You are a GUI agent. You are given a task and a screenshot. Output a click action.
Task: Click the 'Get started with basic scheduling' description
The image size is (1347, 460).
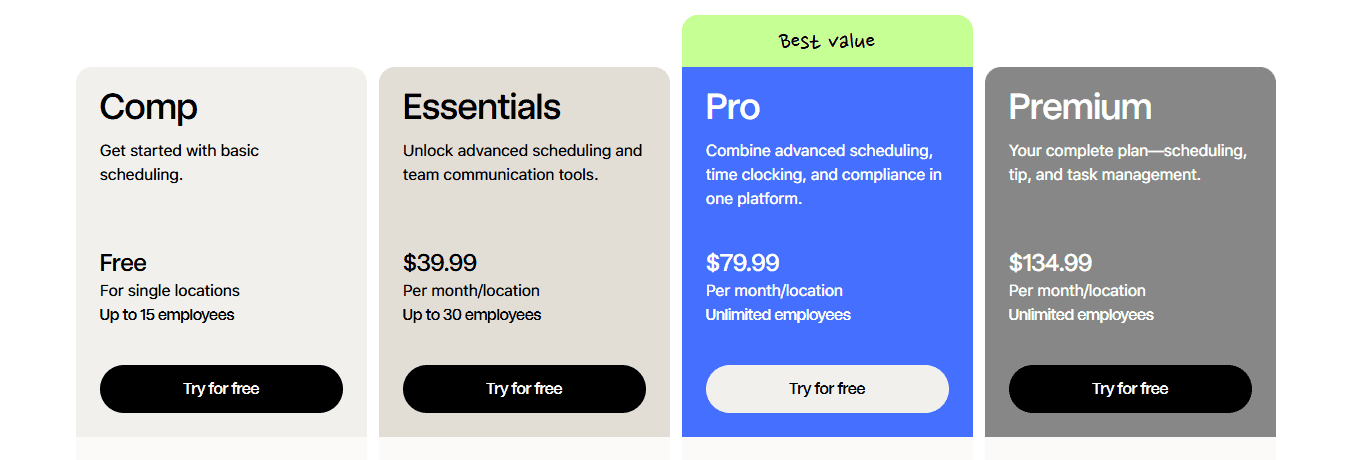coord(180,163)
